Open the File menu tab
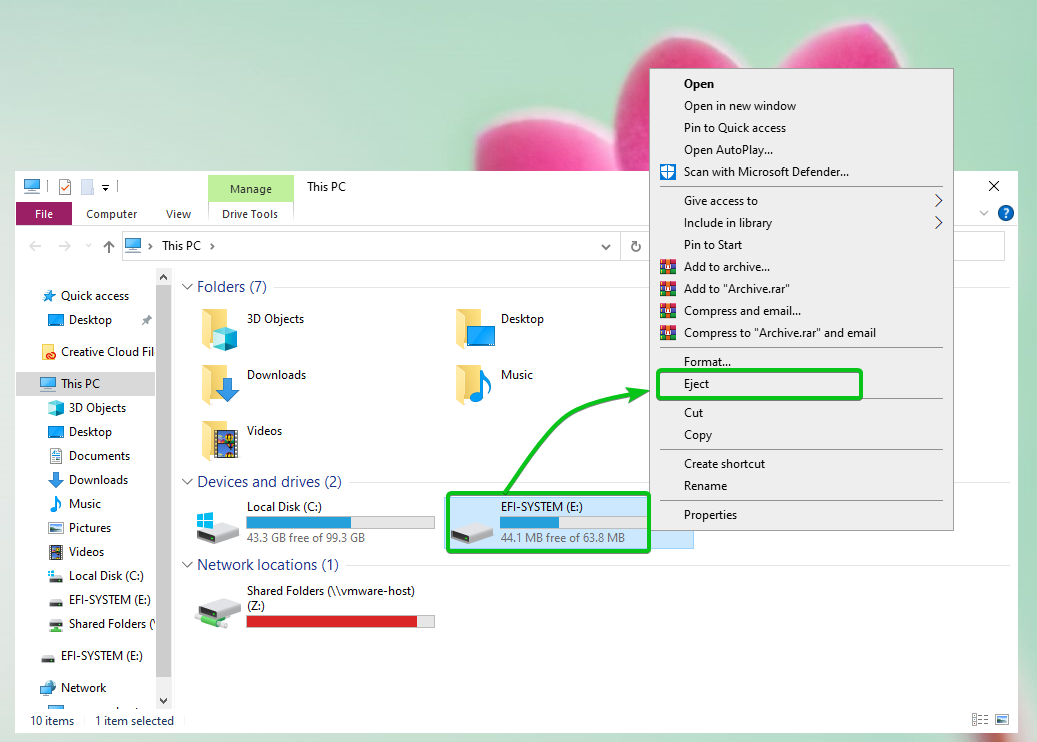This screenshot has width=1037, height=742. (x=44, y=214)
